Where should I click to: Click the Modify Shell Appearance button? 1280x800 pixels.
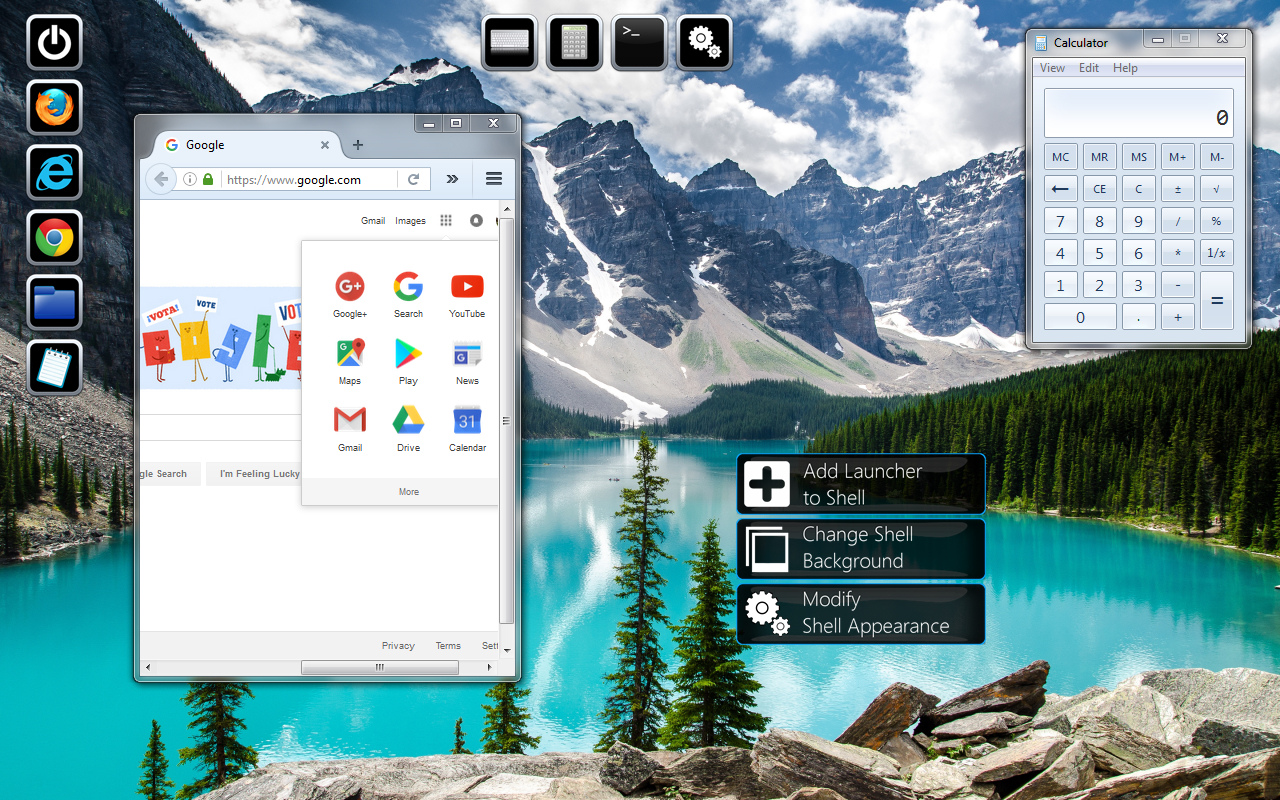[860, 613]
